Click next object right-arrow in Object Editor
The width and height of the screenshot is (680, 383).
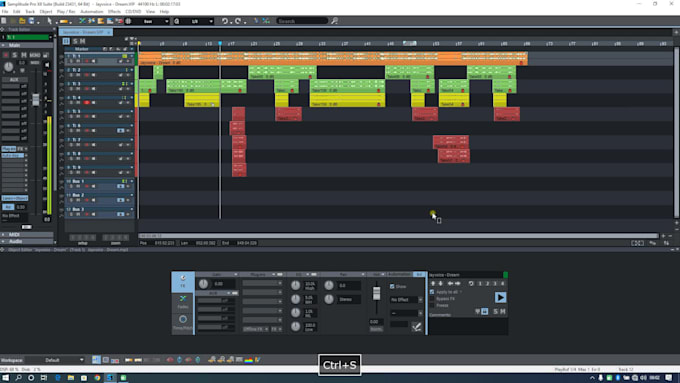(x=458, y=283)
